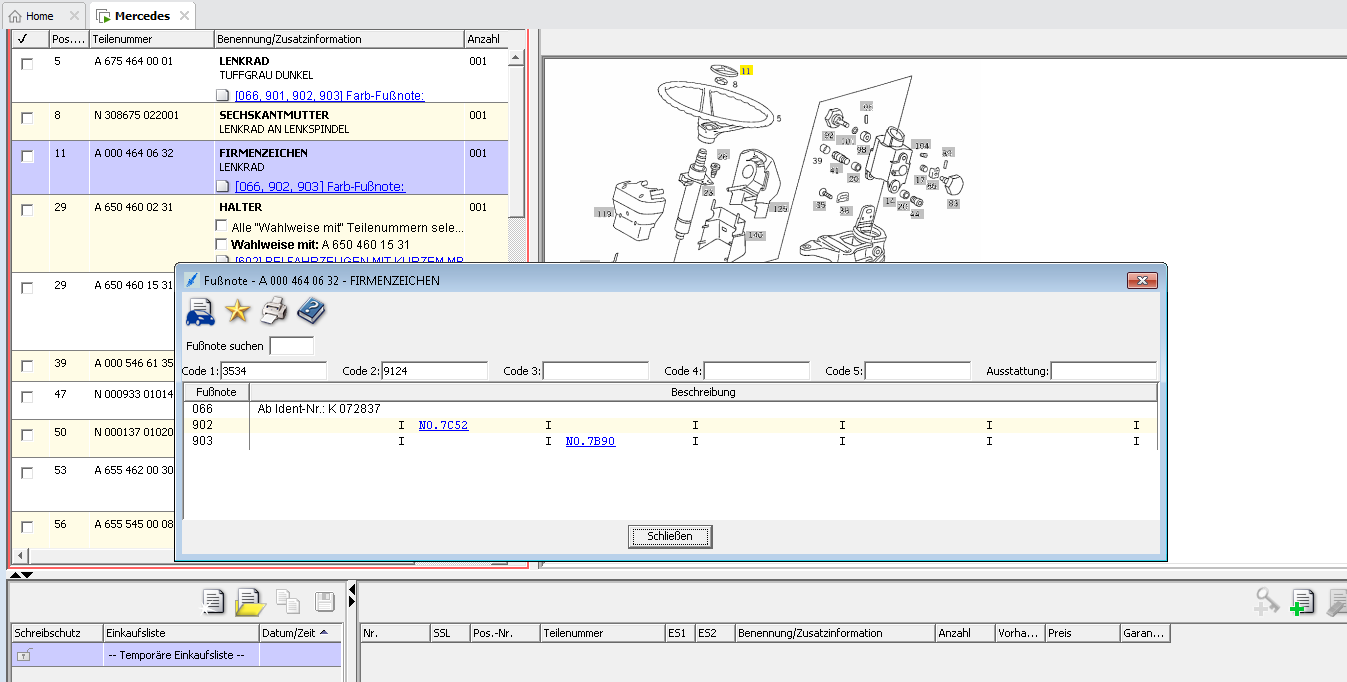Open [066, 901, 902, 903] Farb-Fußnote link
The image size is (1347, 682).
(x=329, y=96)
